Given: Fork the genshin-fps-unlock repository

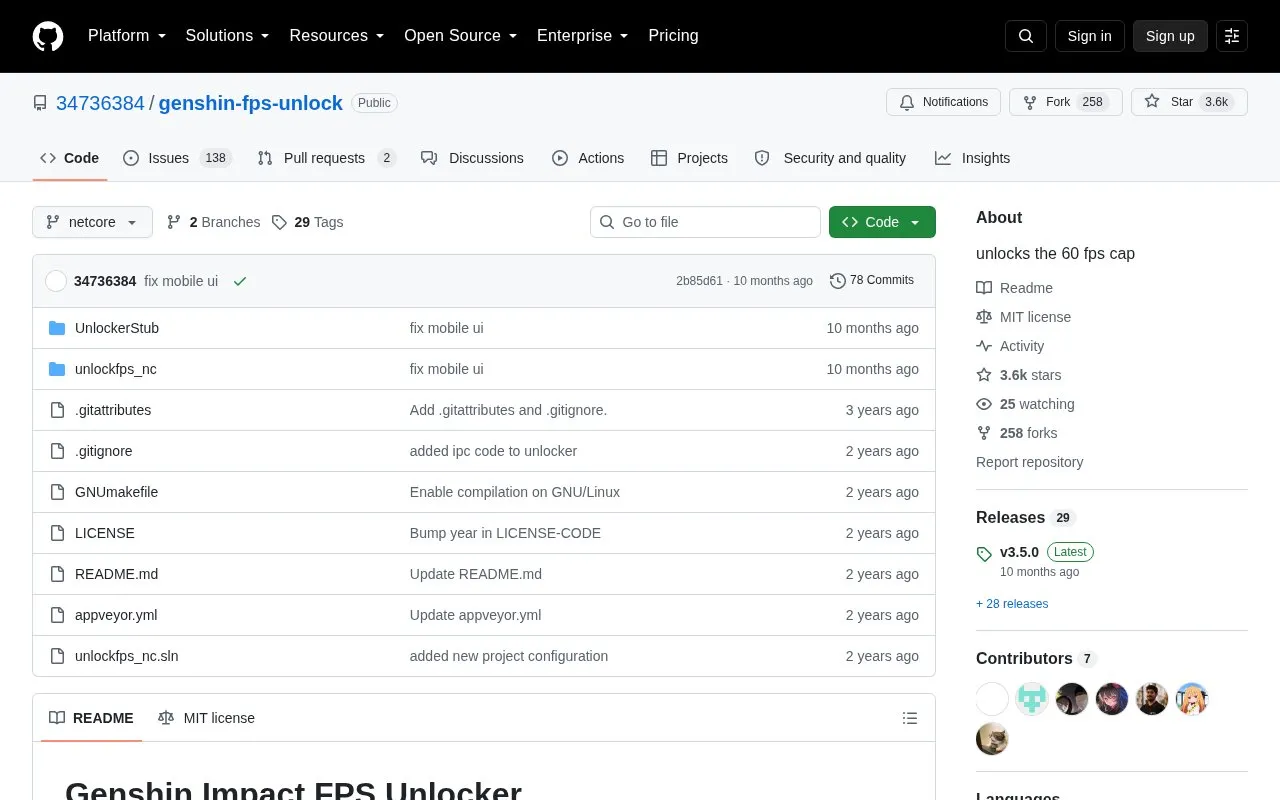Looking at the screenshot, I should pyautogui.click(x=1065, y=102).
